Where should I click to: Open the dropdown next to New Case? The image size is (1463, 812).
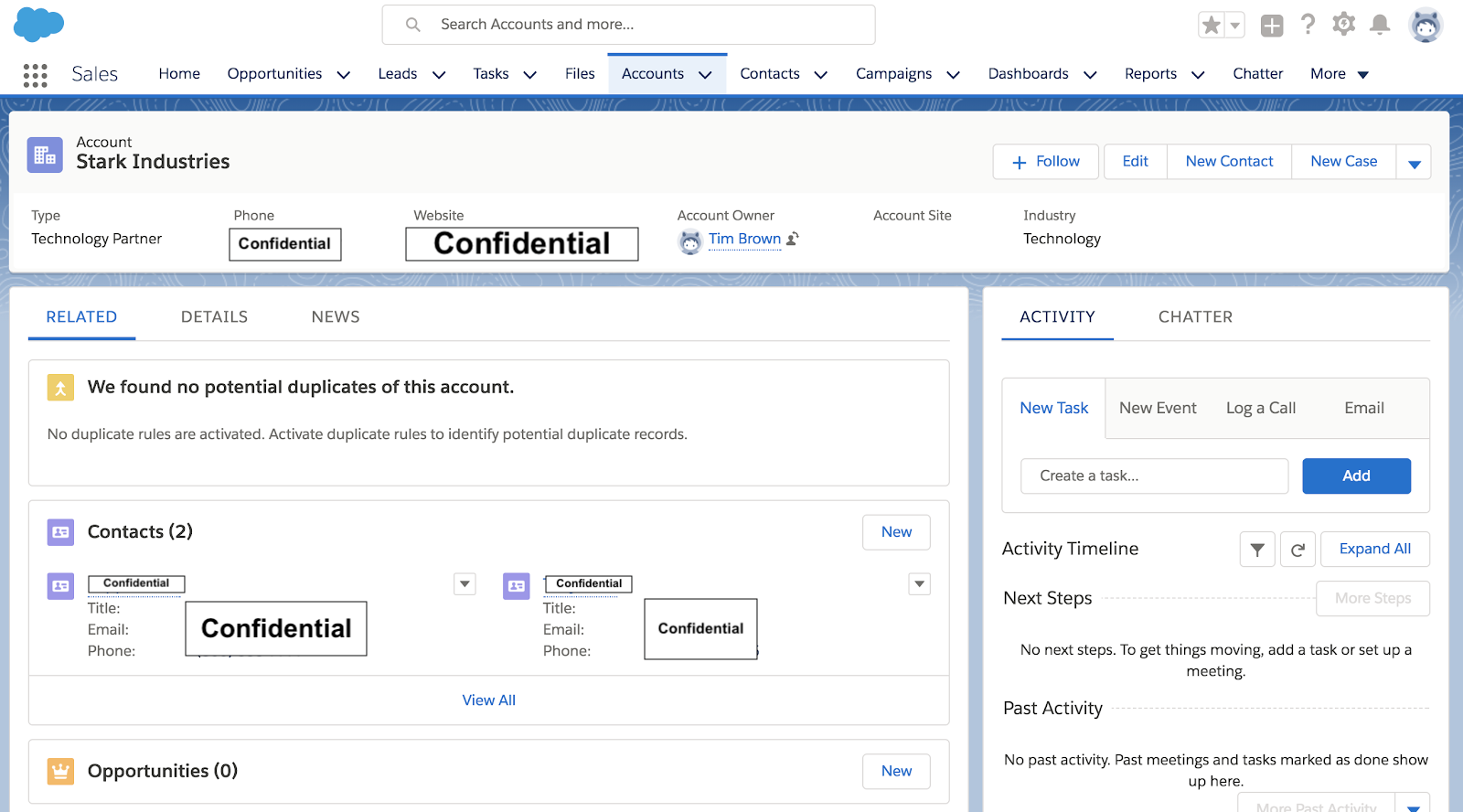coord(1414,163)
